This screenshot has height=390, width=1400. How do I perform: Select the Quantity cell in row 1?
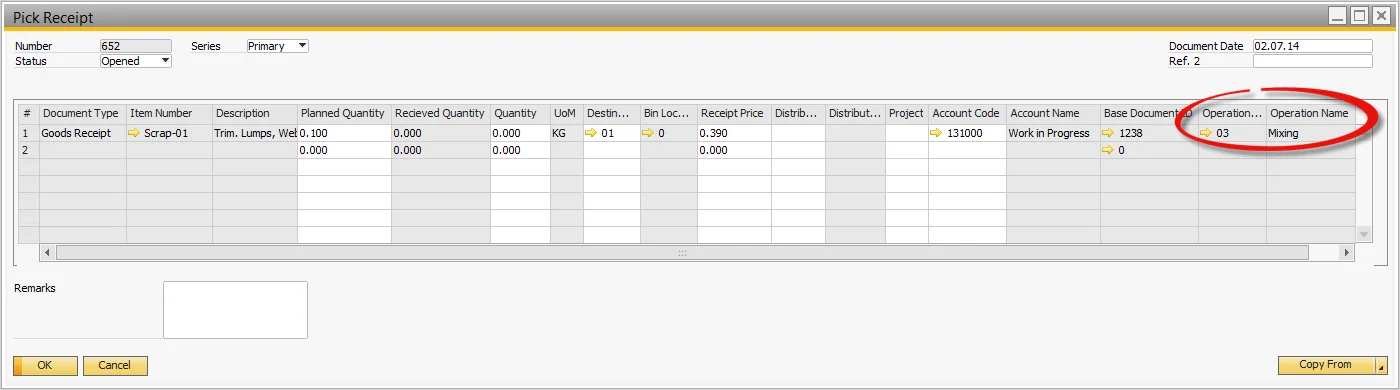click(x=520, y=133)
